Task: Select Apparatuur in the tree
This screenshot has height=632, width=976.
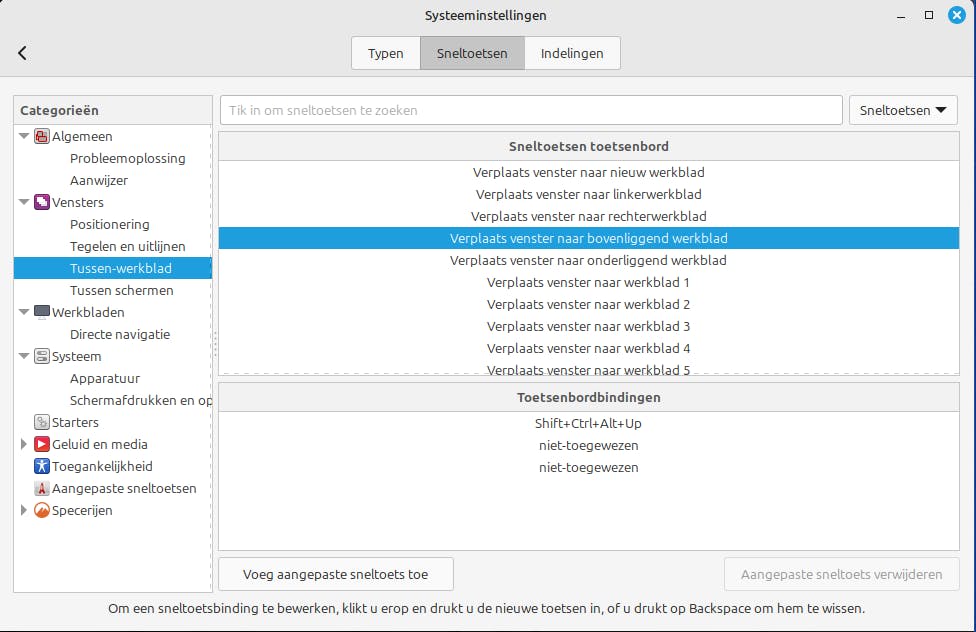Action: (105, 379)
